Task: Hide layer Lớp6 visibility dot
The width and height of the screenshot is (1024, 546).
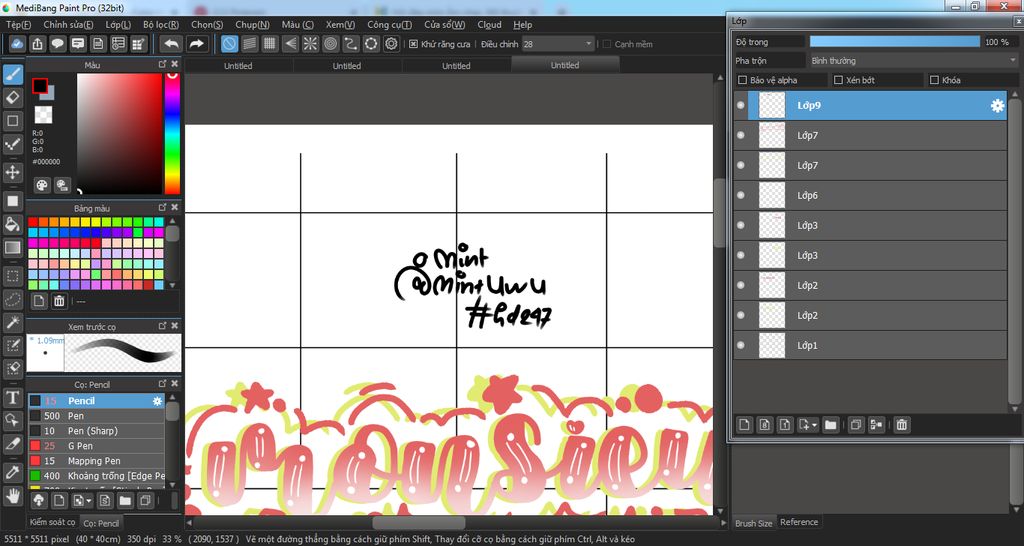Action: click(x=741, y=195)
